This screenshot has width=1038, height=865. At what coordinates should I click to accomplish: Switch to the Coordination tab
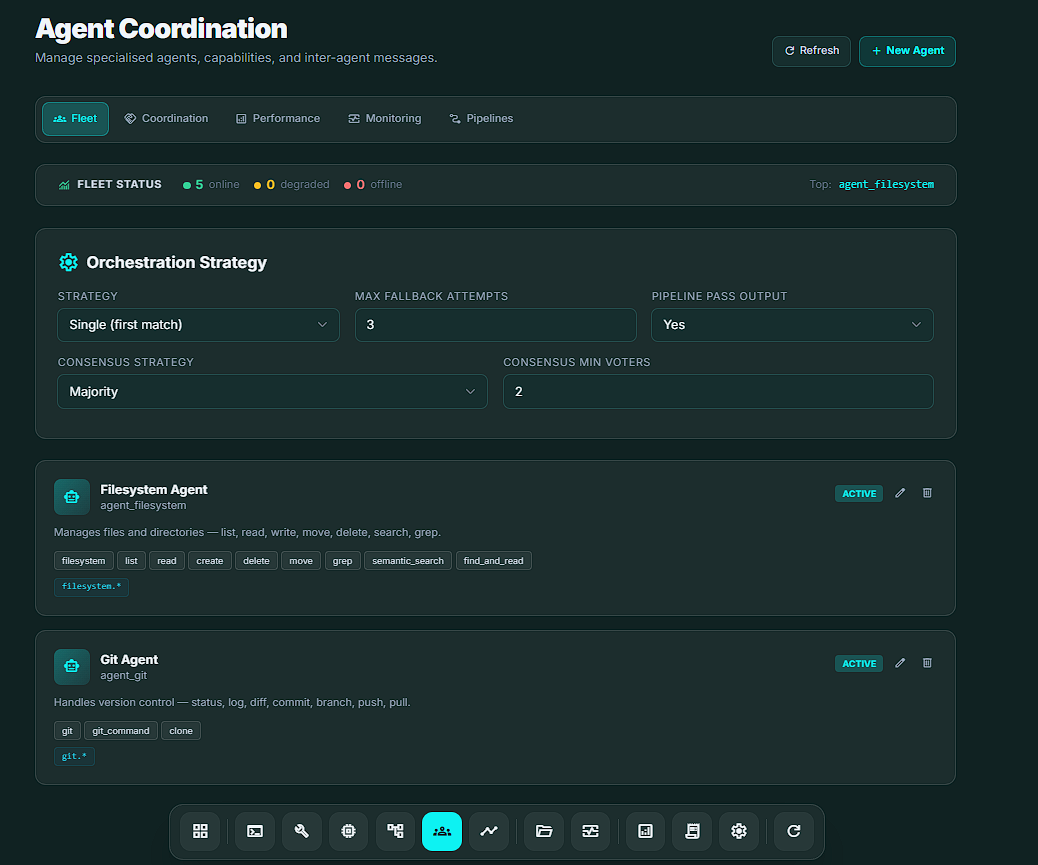[x=166, y=119]
